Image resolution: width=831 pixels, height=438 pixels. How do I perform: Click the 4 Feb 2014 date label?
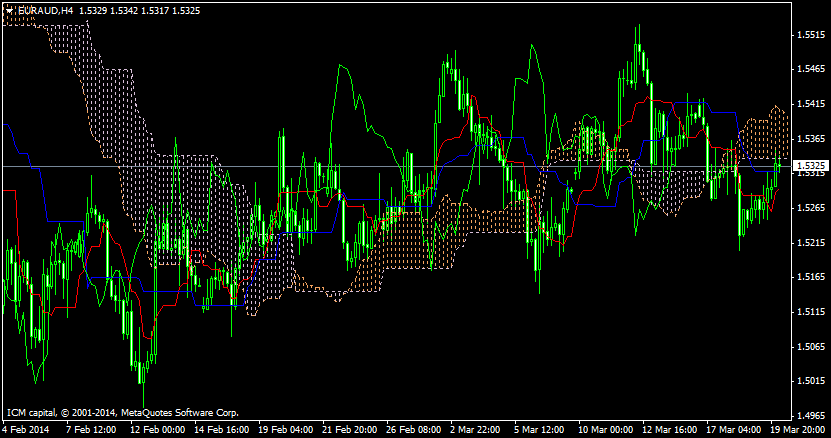(26, 430)
